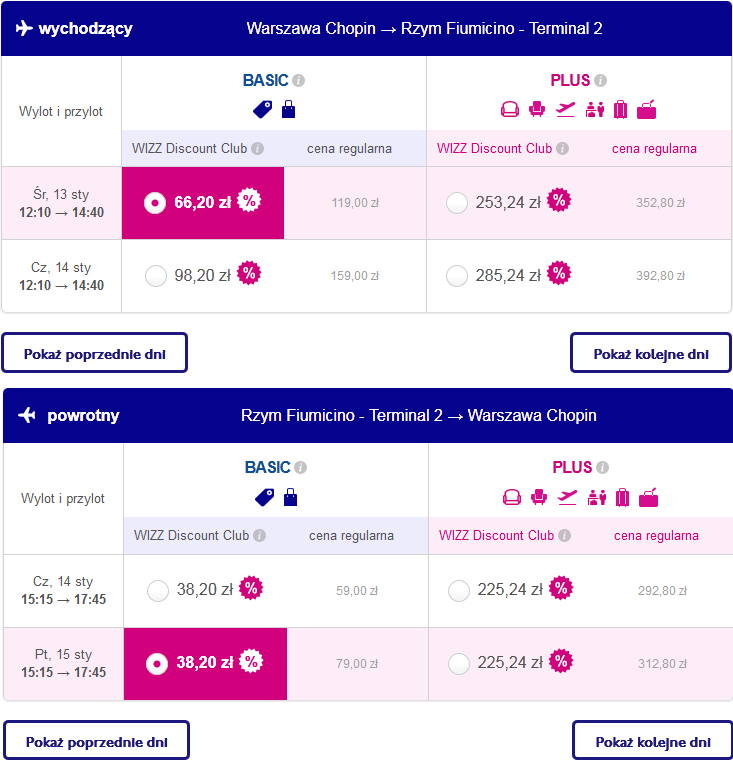Click the return PLUS checked luggage suitcase icon

[622, 497]
